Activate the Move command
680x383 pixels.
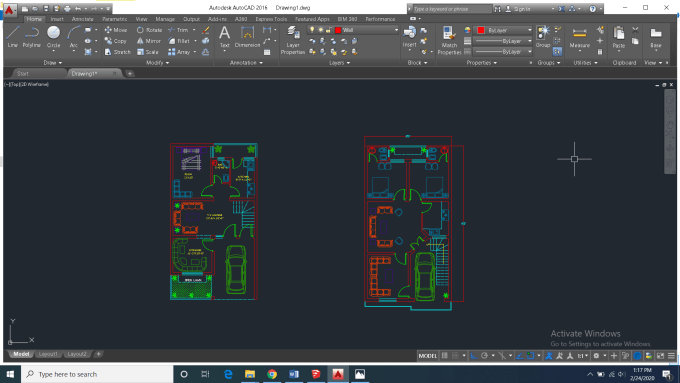[x=116, y=30]
